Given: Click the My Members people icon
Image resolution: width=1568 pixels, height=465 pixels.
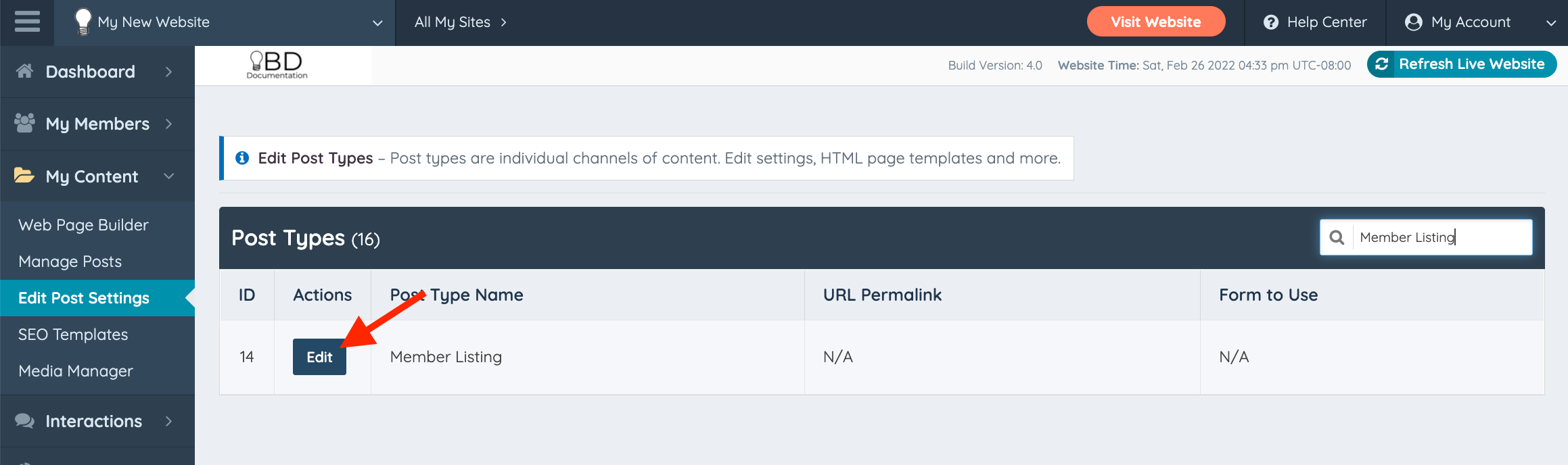Looking at the screenshot, I should [25, 123].
